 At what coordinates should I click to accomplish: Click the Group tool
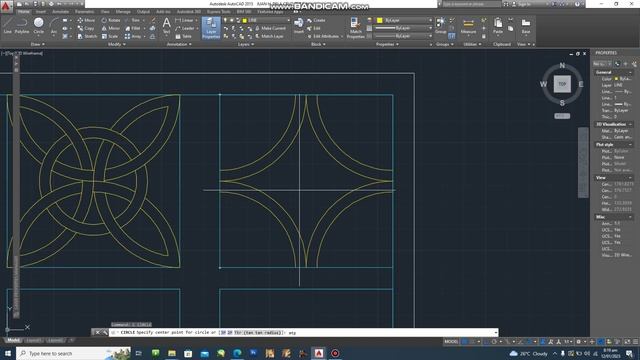tap(440, 26)
